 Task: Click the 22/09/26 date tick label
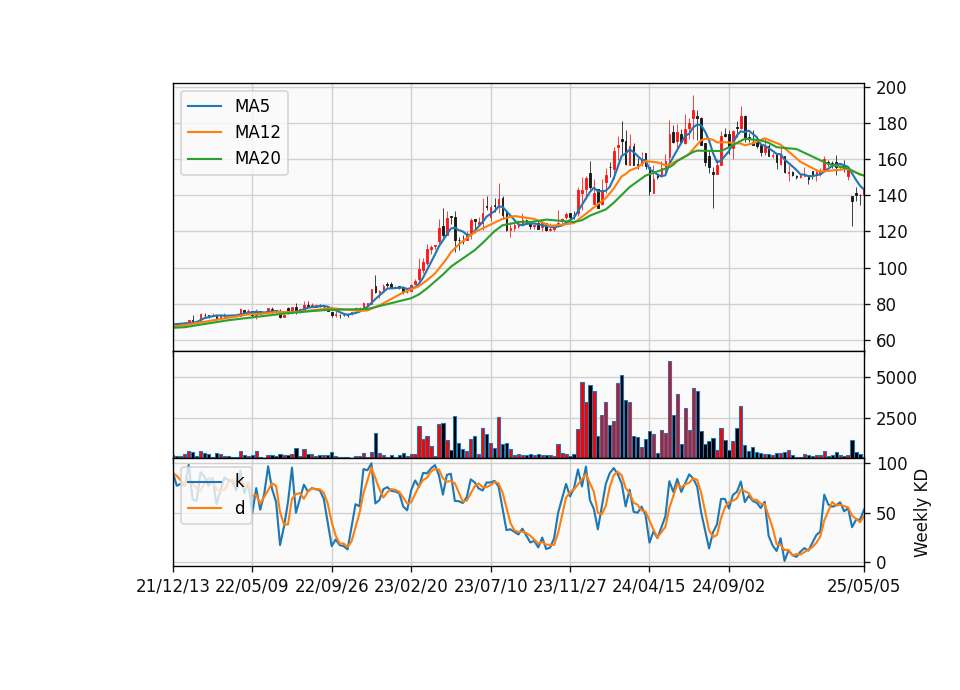[331, 587]
